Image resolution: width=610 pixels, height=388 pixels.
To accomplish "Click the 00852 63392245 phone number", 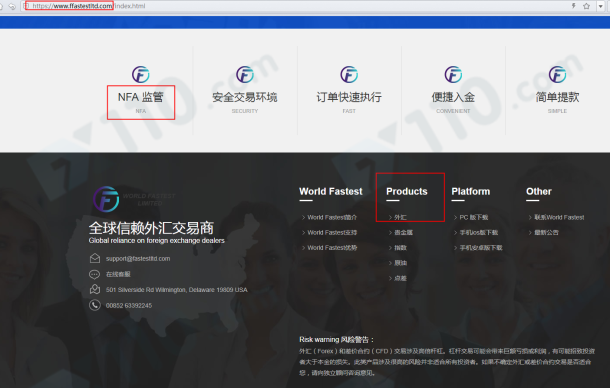I will [129, 305].
